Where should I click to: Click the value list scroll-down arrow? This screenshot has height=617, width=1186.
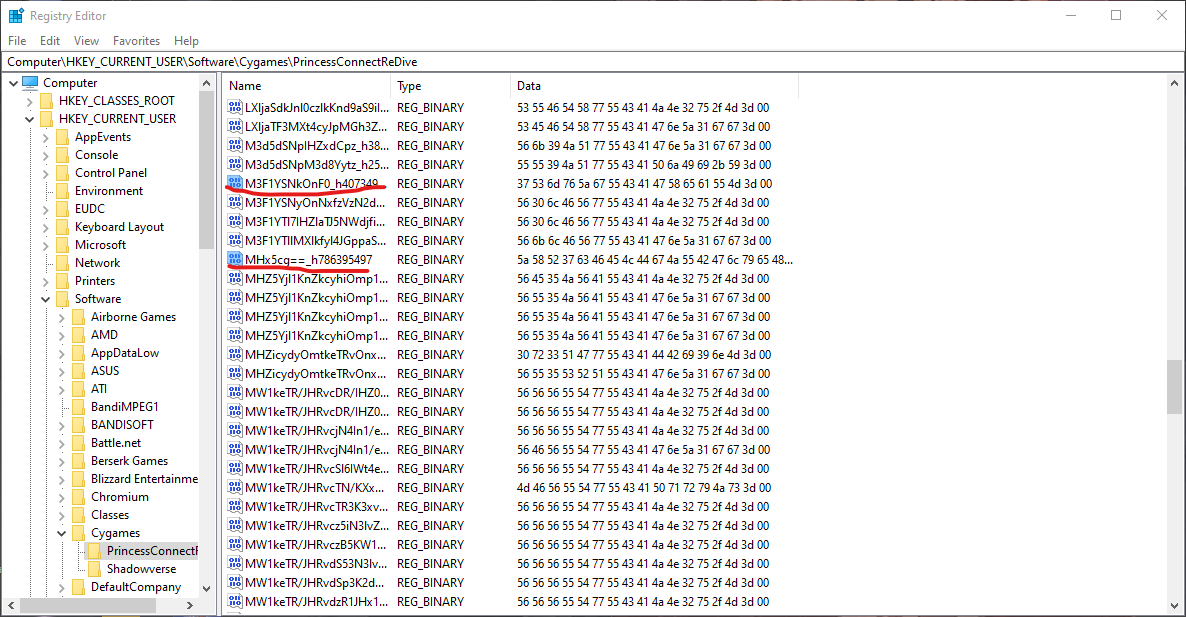pos(1174,606)
